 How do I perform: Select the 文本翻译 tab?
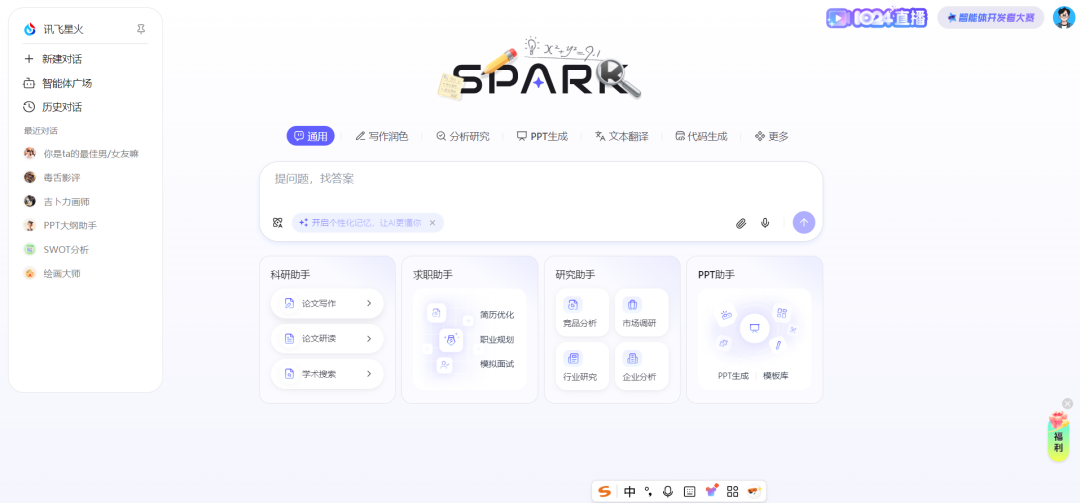click(x=622, y=136)
